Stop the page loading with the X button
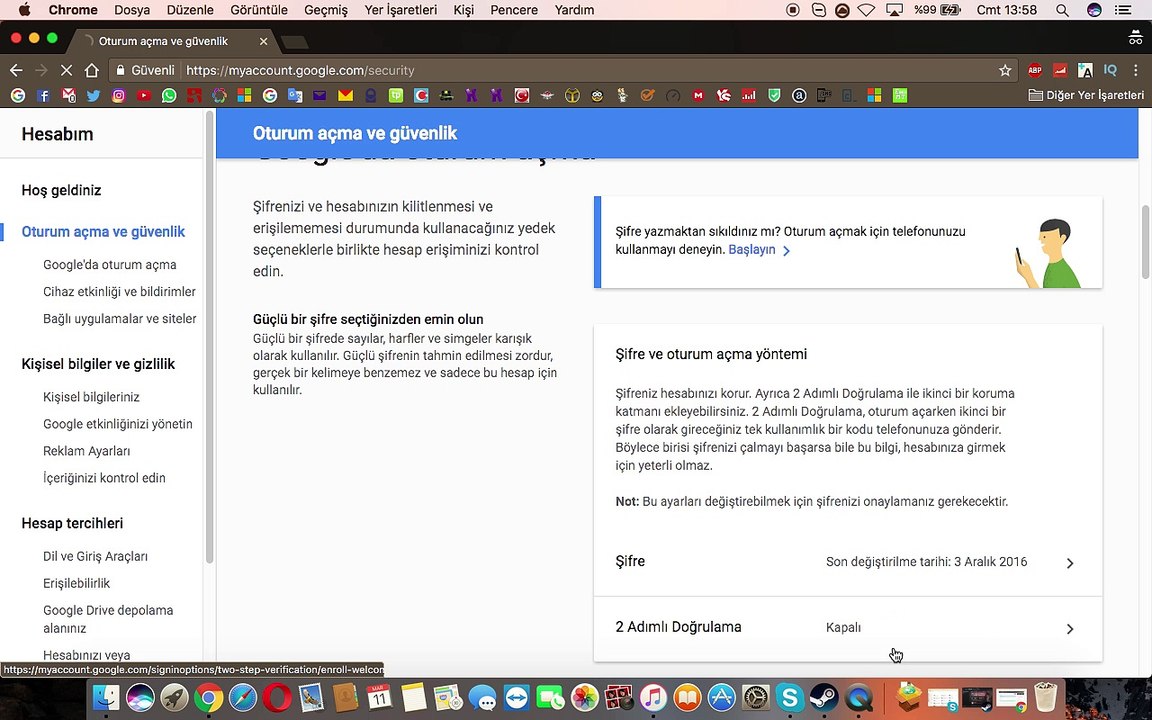This screenshot has width=1152, height=720. point(65,71)
